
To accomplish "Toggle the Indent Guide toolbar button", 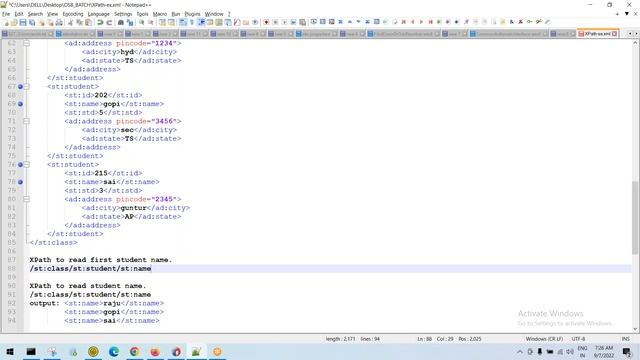I will (x=201, y=22).
